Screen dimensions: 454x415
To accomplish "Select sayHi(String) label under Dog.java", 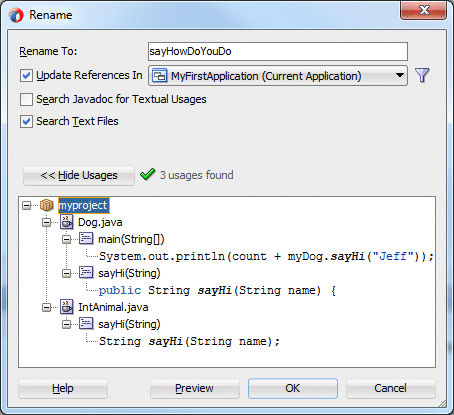I will 129,273.
